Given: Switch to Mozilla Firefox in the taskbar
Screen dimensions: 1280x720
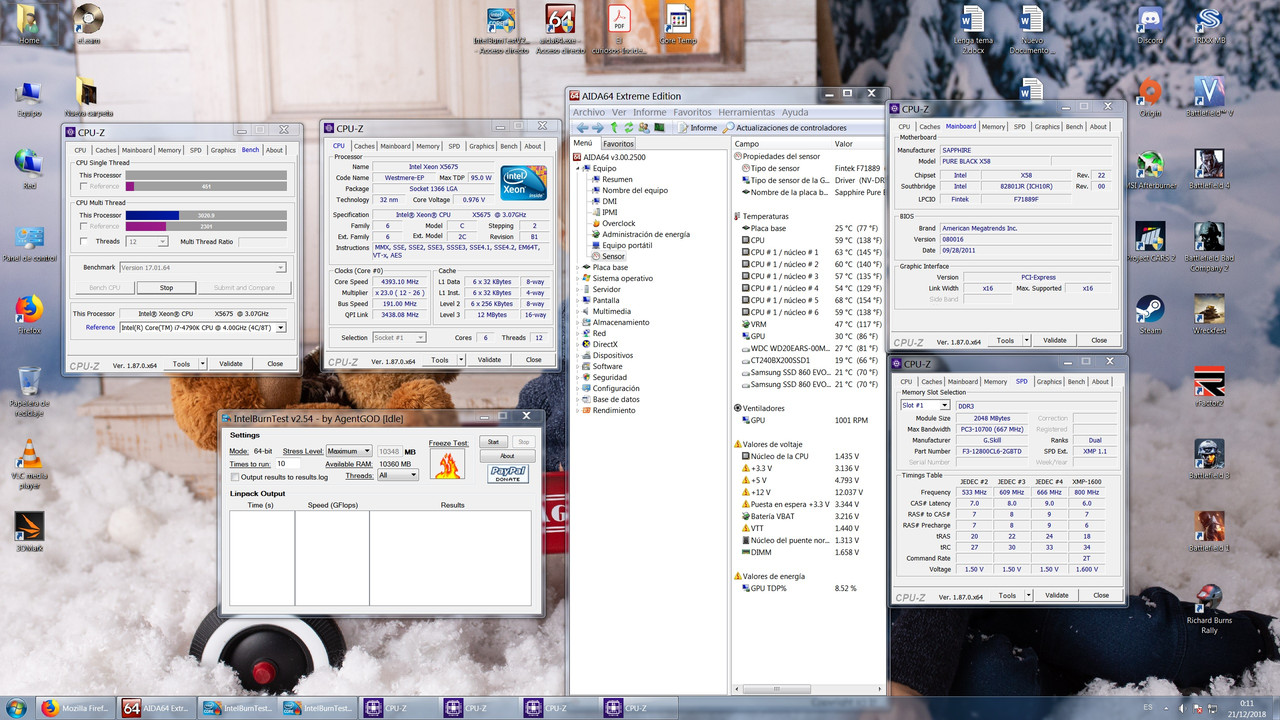Looking at the screenshot, I should (x=77, y=708).
